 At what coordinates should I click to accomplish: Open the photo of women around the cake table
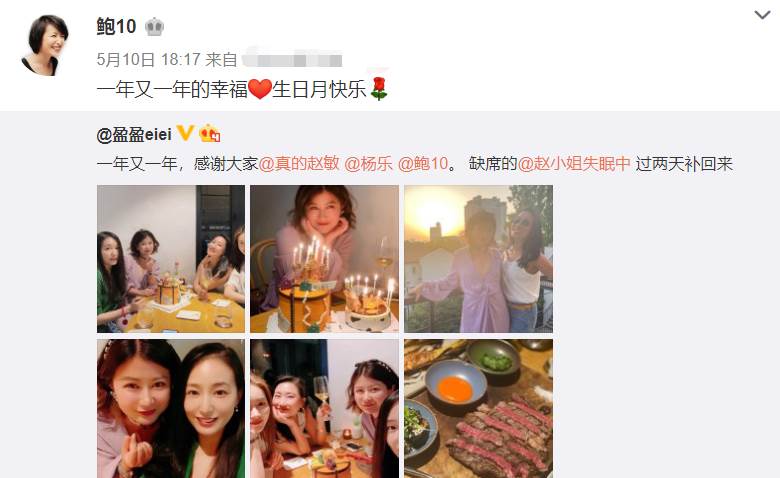point(171,259)
